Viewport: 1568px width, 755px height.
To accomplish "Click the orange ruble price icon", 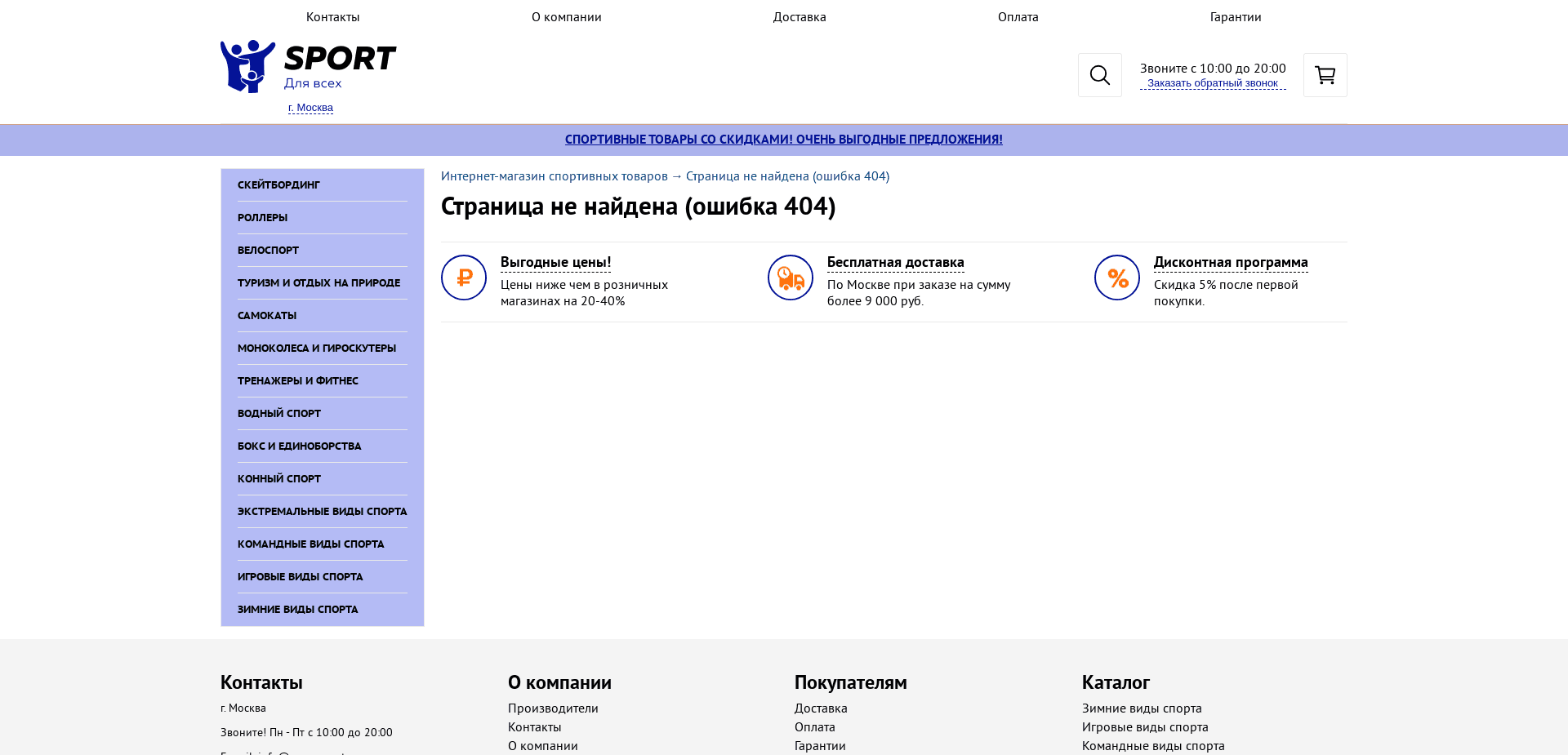I will tap(463, 278).
